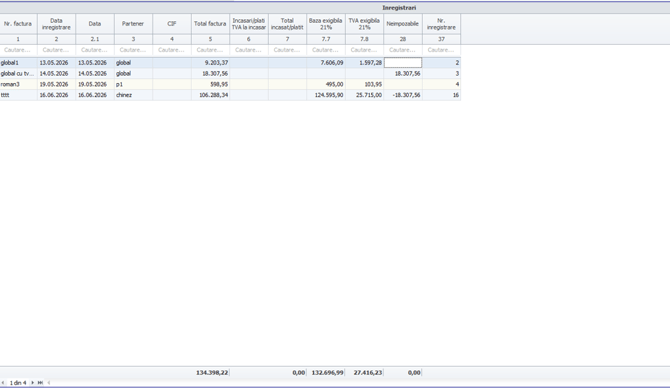Screen dimensions: 670x388
Task: Go to the next record in navigator
Action: [x=32, y=383]
